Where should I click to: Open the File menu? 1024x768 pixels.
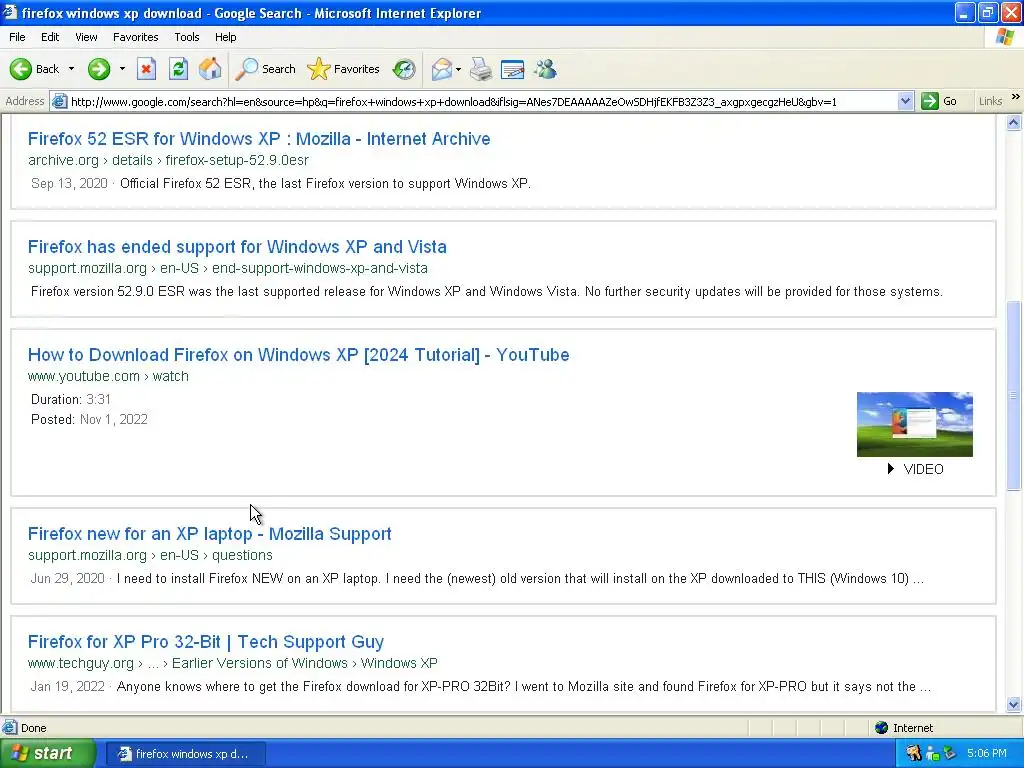[17, 37]
